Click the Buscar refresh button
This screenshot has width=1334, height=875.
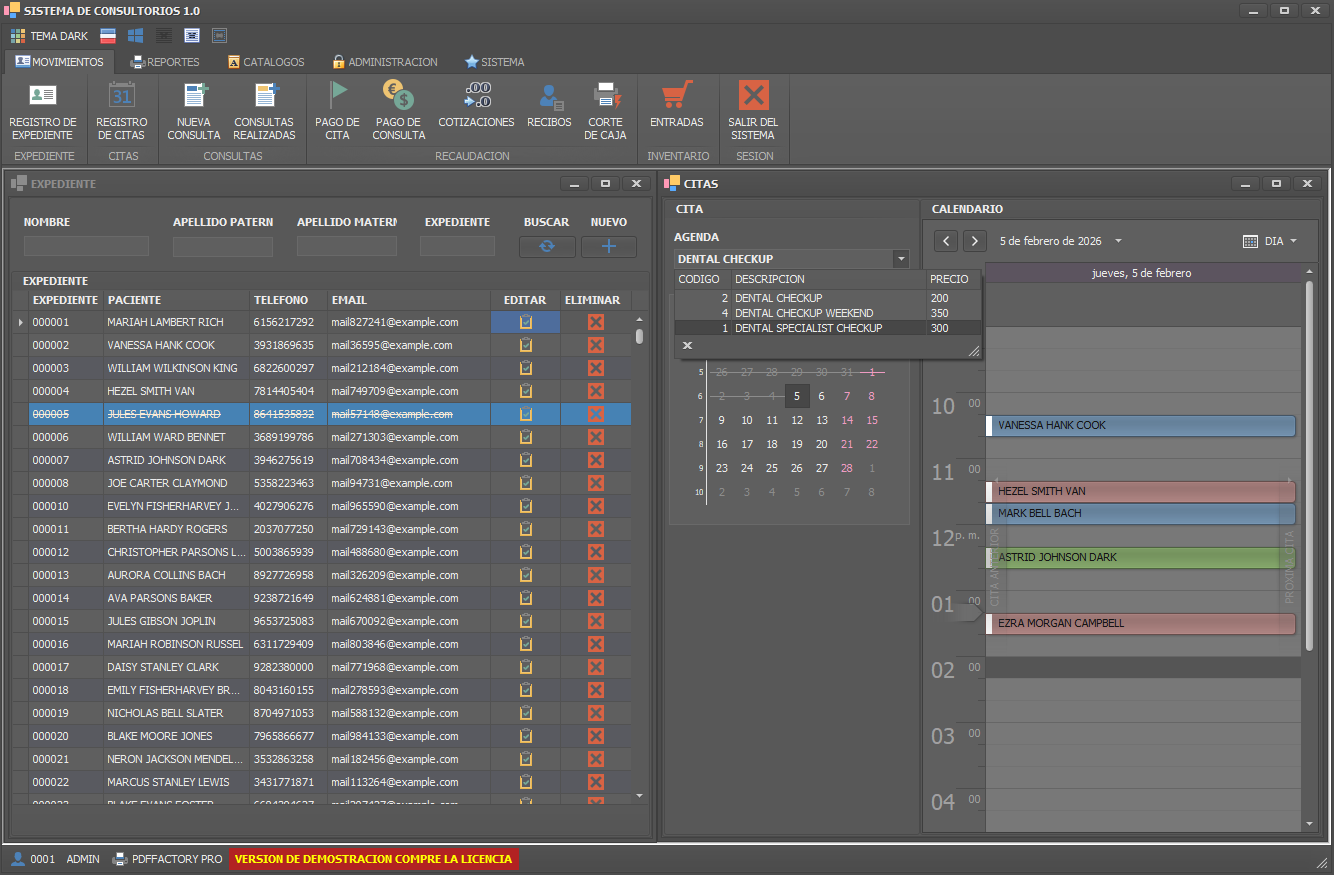547,247
